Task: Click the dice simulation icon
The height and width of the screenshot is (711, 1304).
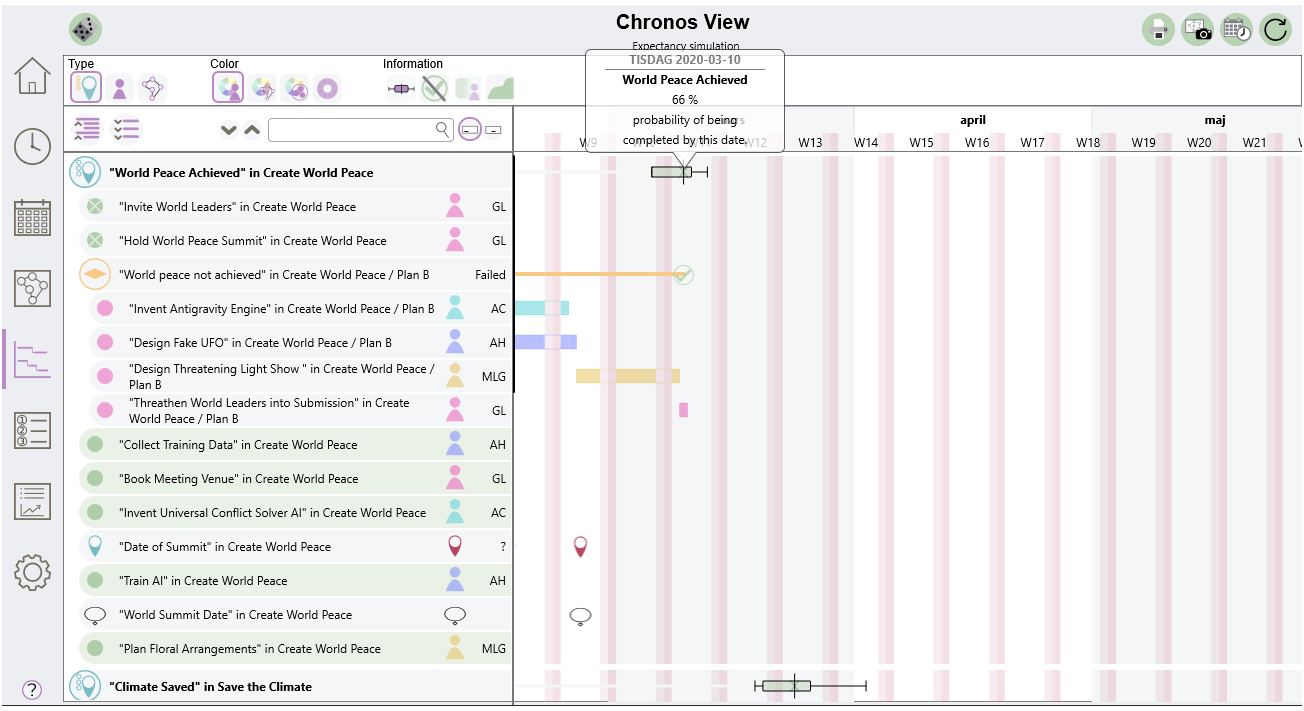Action: 86,30
